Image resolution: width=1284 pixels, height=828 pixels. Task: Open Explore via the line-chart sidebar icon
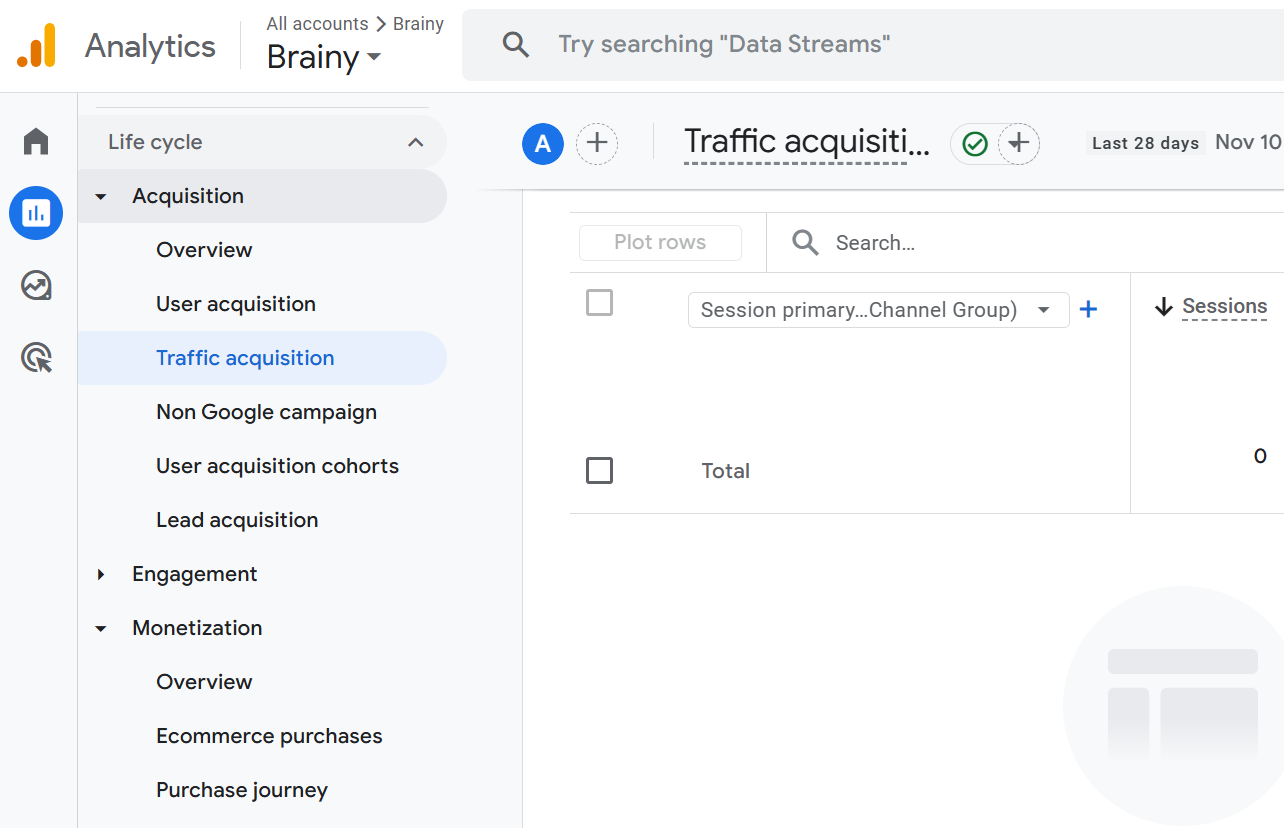click(36, 285)
